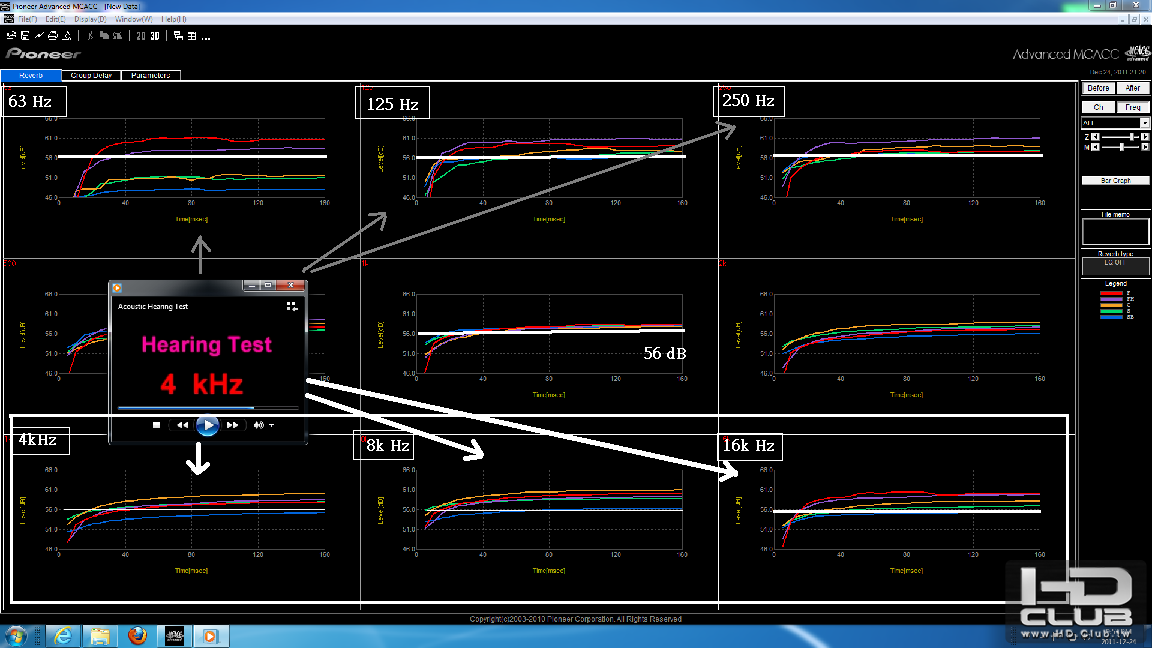Screen dimensions: 1152x649
Task: Click the Pioneer Corporation copyright text
Action: point(575,619)
